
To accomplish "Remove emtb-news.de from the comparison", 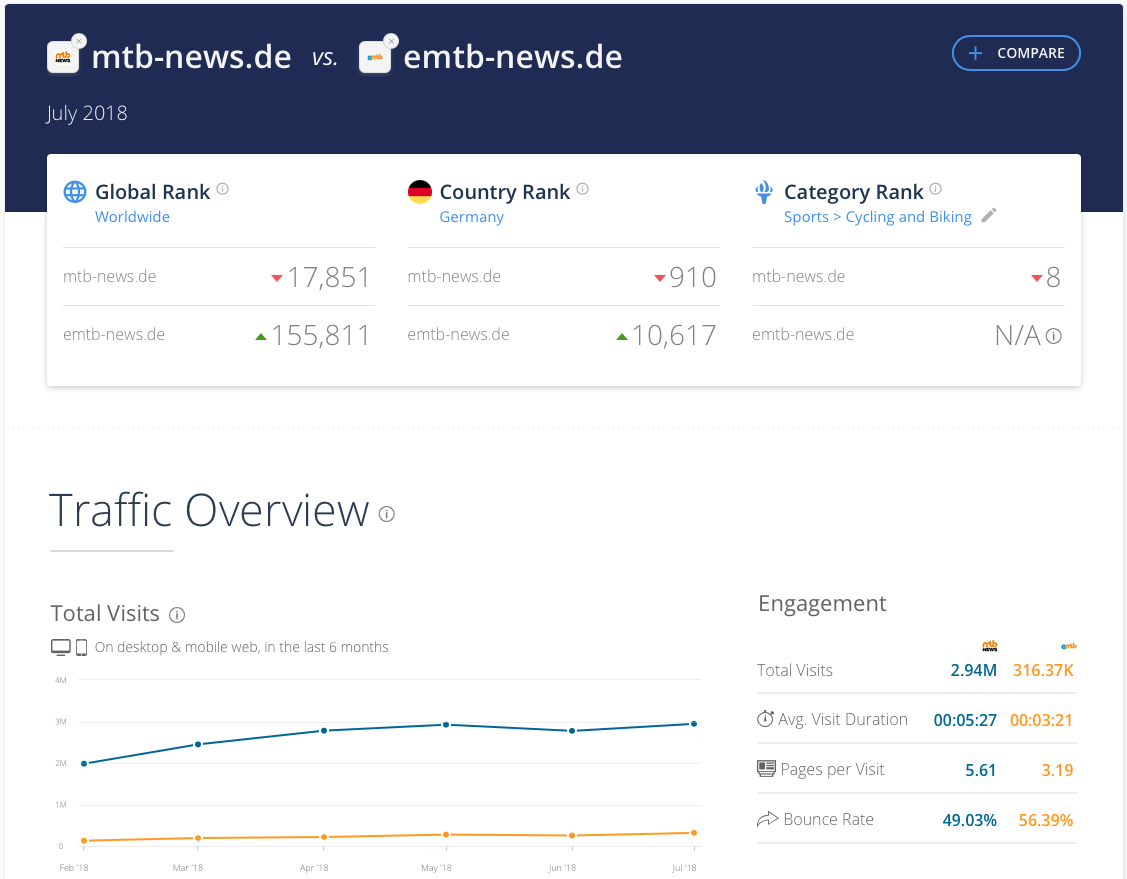I will tap(391, 41).
